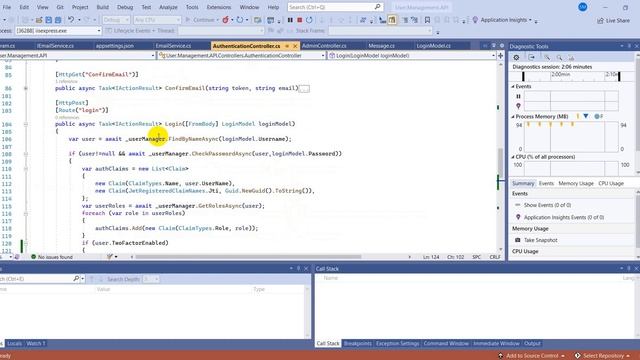
Task: Click the red Stop Debugging icon
Action: pos(300,20)
